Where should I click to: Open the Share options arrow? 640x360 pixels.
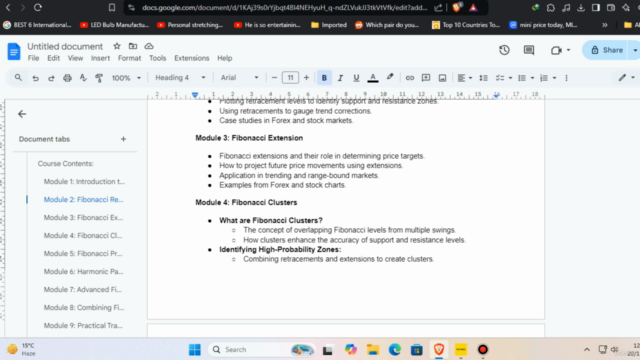coord(635,50)
